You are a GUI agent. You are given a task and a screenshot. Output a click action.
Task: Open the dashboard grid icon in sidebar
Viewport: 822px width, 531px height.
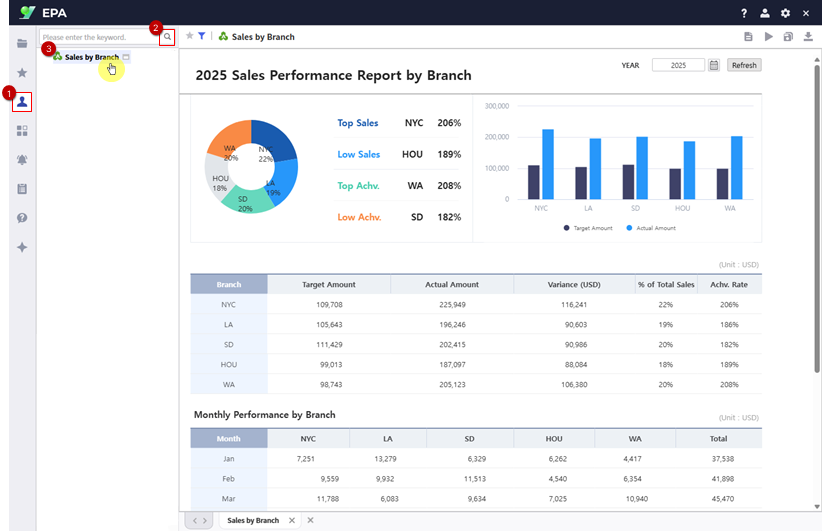coord(22,130)
